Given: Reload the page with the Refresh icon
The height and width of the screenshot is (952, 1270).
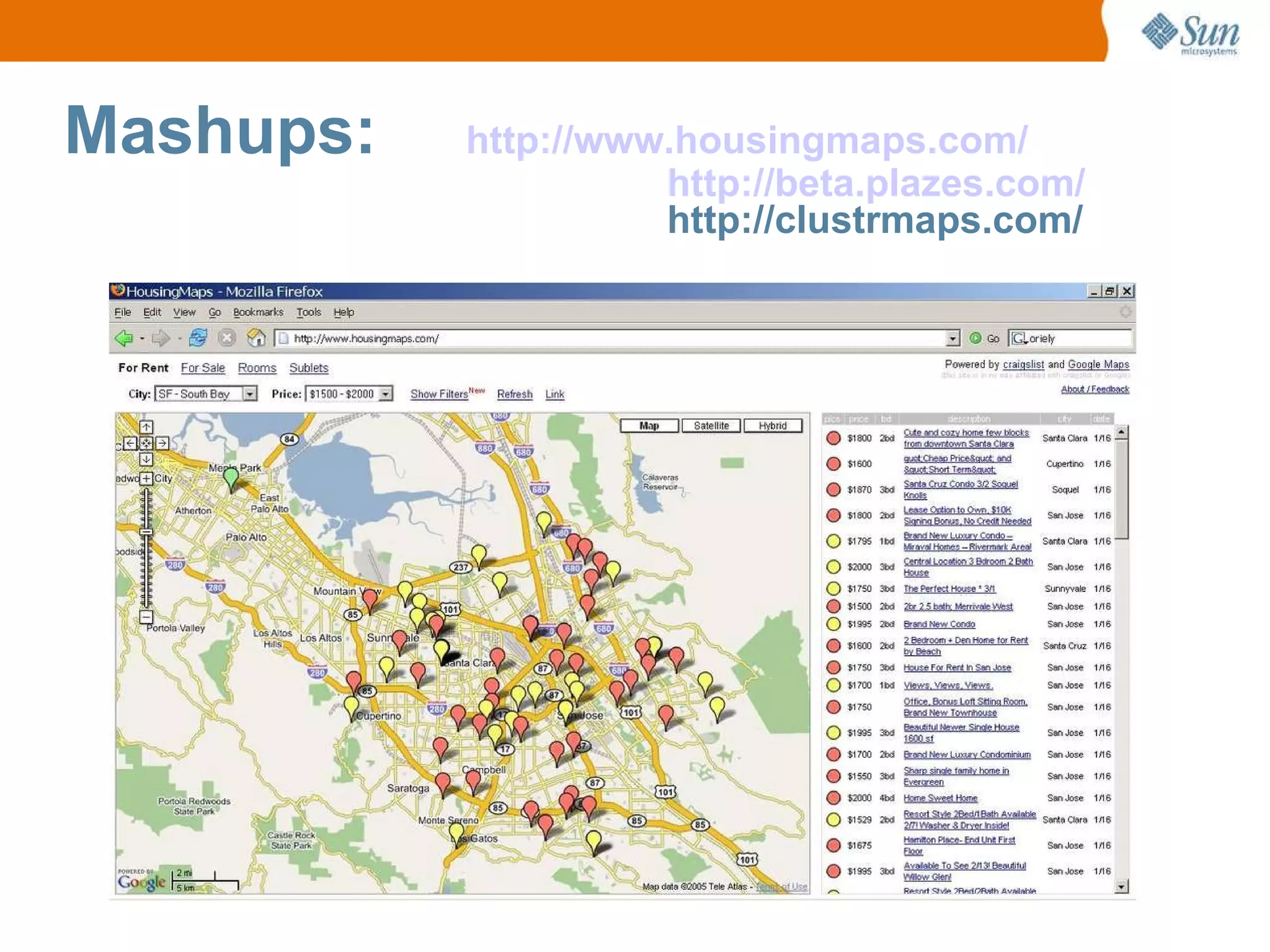Looking at the screenshot, I should (x=198, y=338).
